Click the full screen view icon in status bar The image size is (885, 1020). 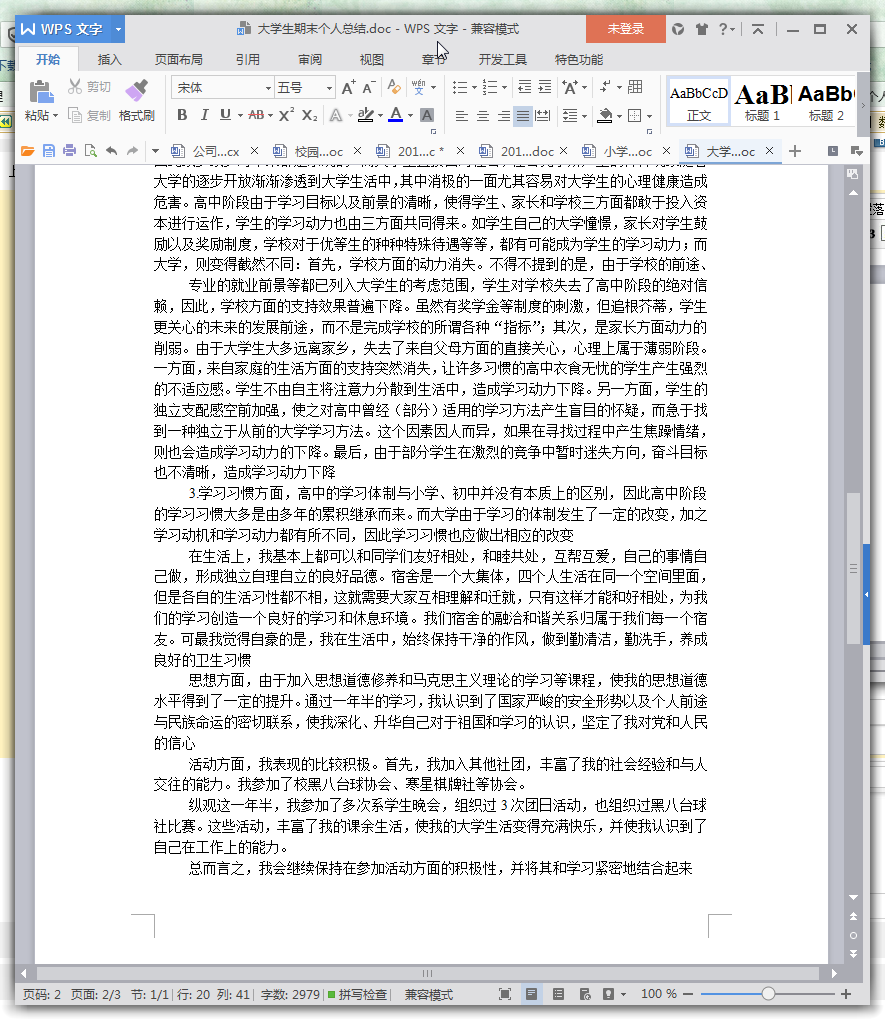[x=504, y=994]
